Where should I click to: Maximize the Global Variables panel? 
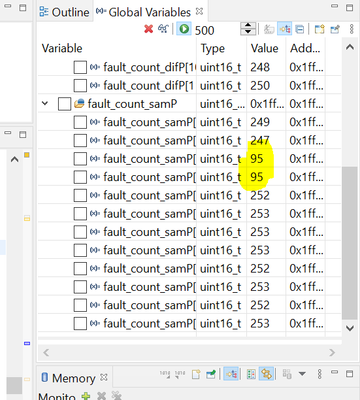350,7
